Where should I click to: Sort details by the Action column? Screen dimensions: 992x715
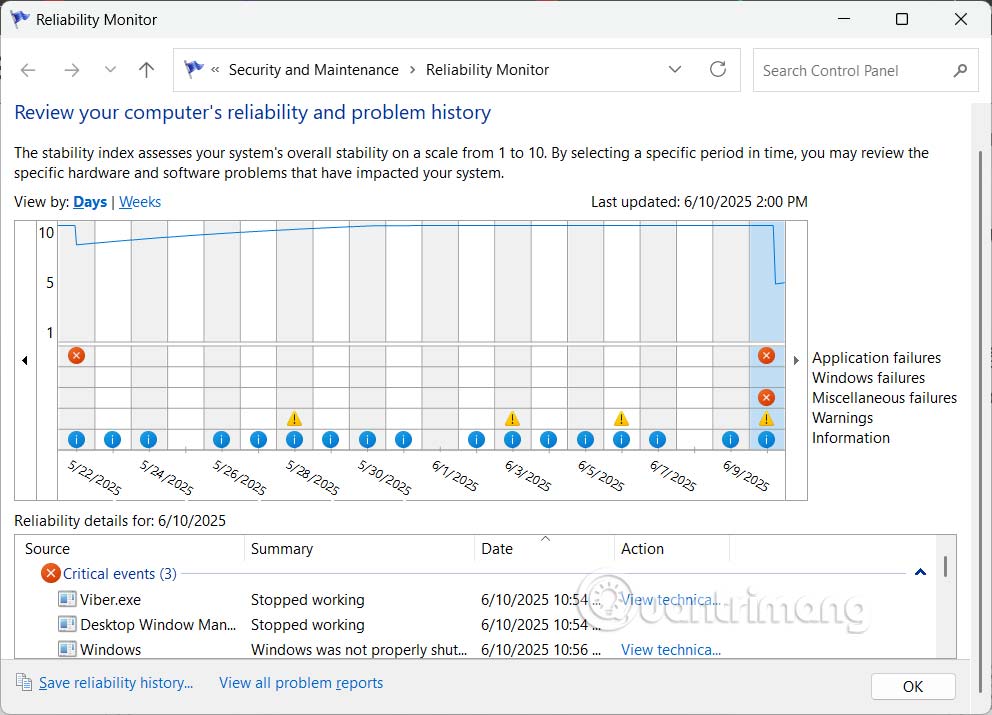[672, 549]
